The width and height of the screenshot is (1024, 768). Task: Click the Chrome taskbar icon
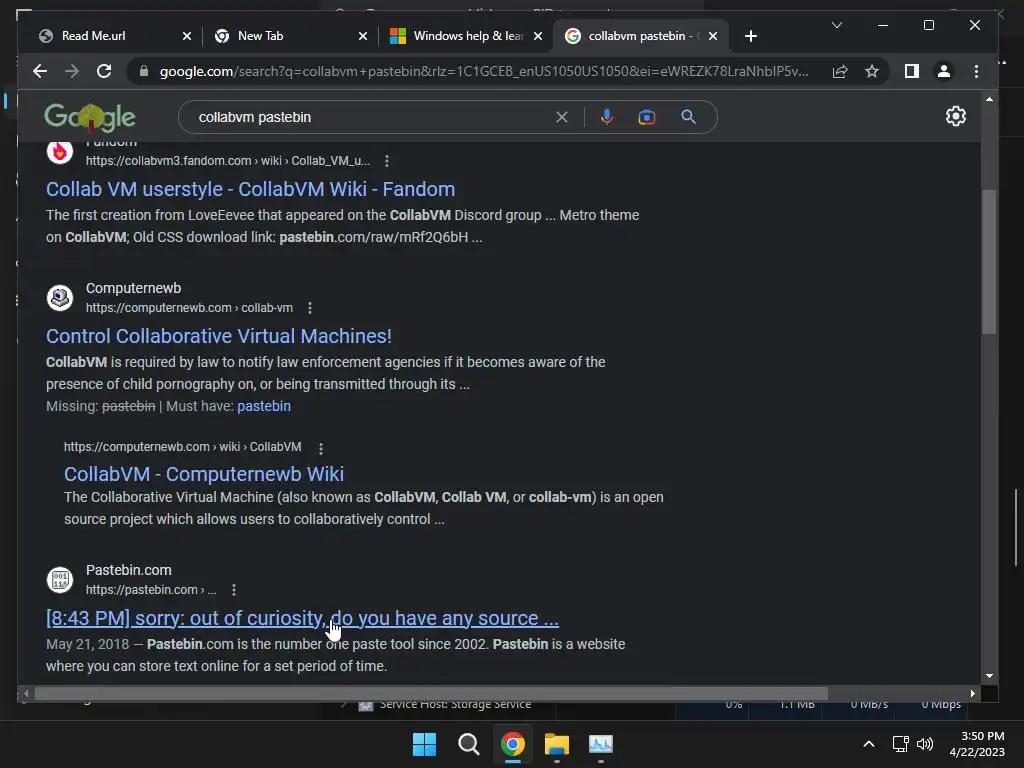point(513,744)
